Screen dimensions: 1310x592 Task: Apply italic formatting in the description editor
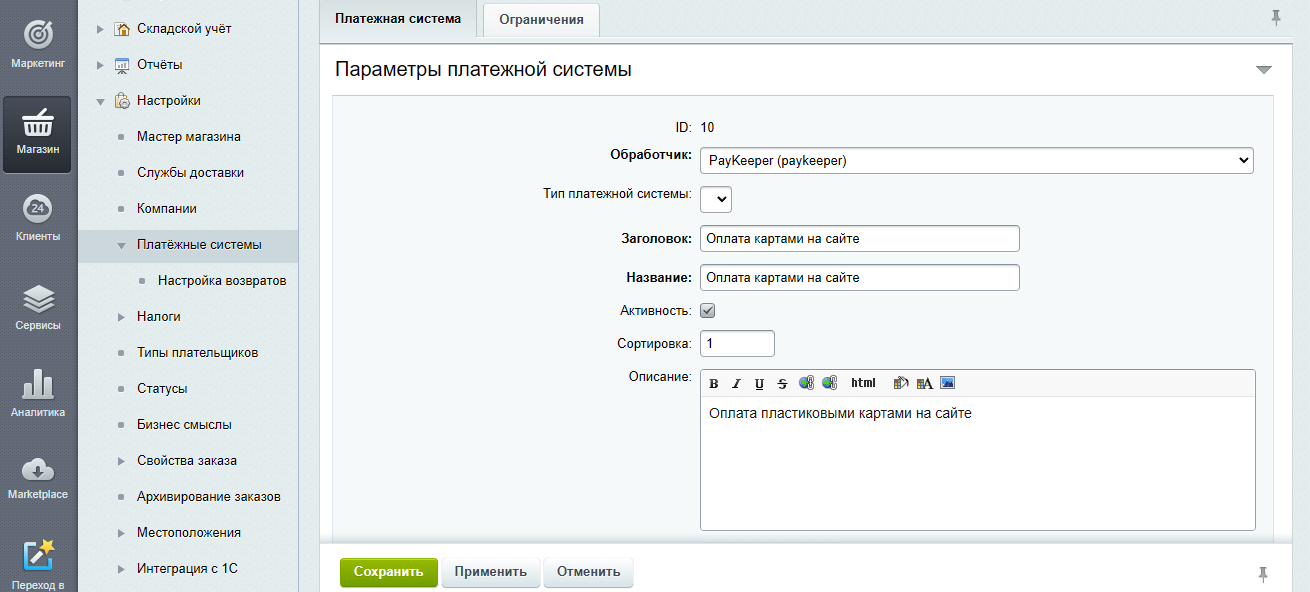(x=737, y=384)
